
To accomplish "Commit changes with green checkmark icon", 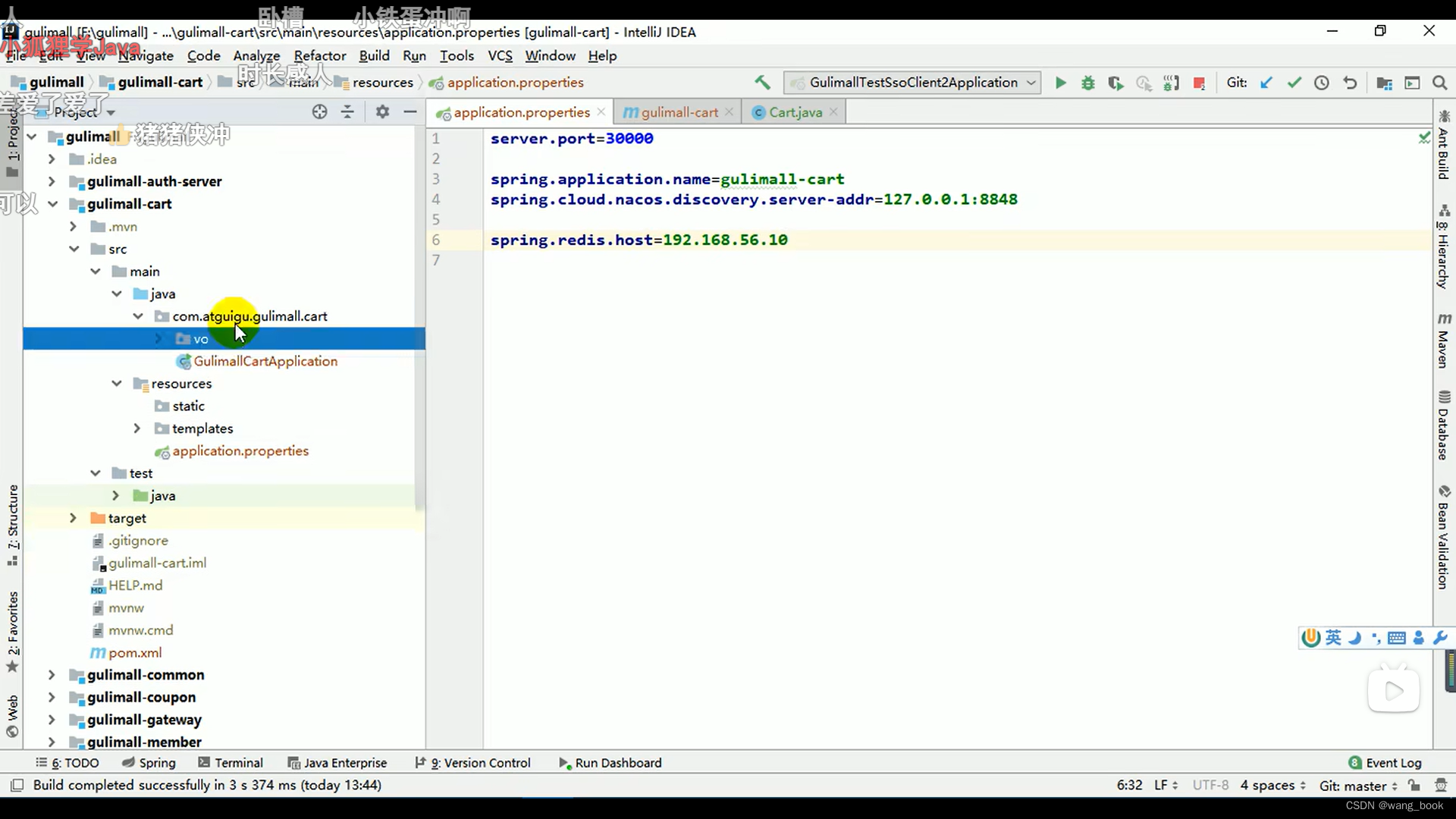I will [1294, 83].
